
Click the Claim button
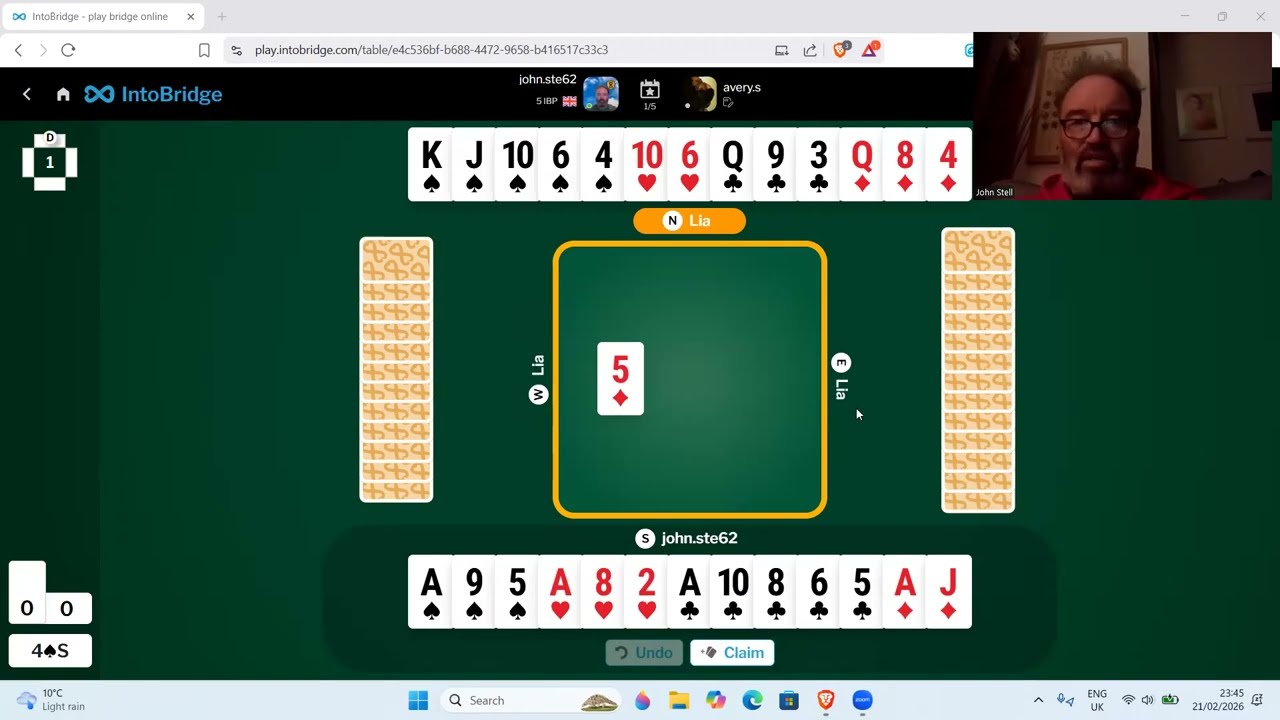(x=732, y=653)
